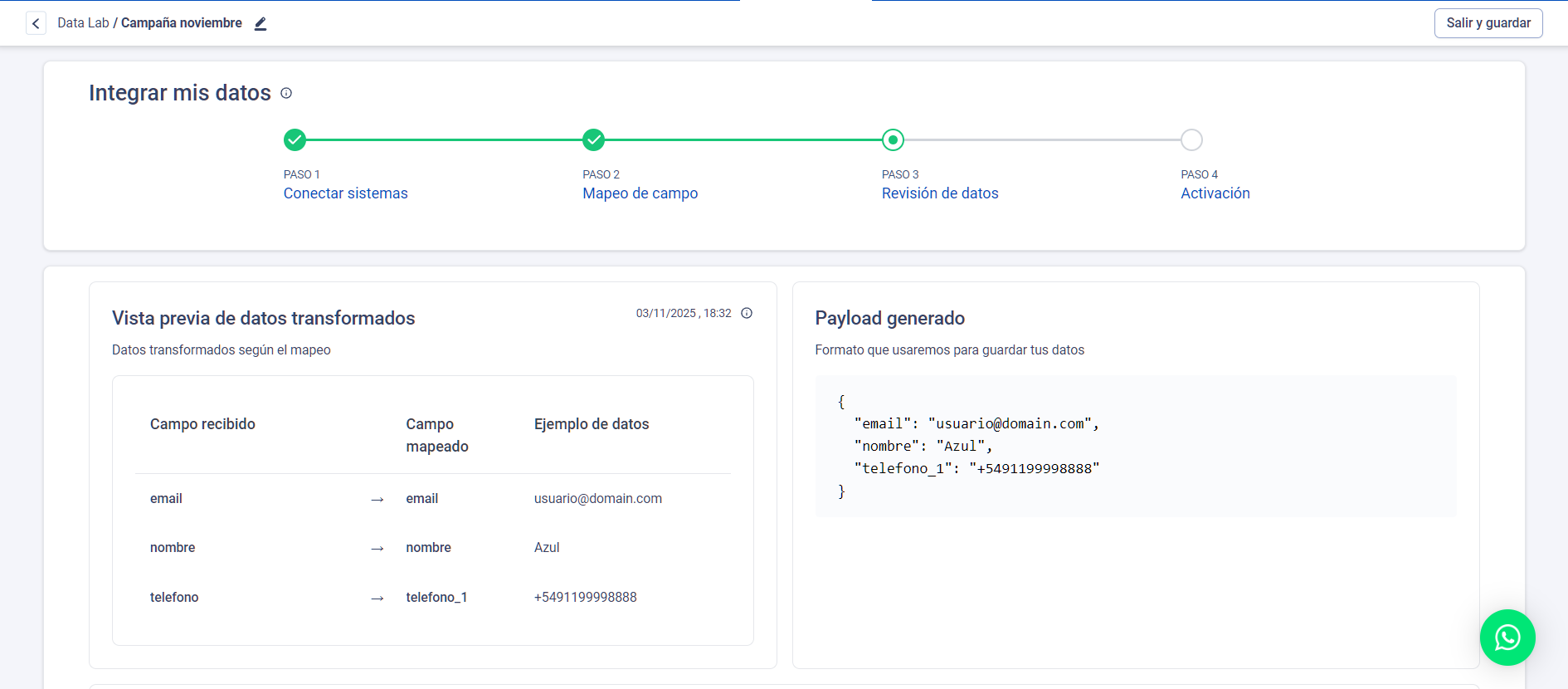The height and width of the screenshot is (689, 1568).
Task: Edit the campaign name with pencil icon
Action: click(x=261, y=24)
